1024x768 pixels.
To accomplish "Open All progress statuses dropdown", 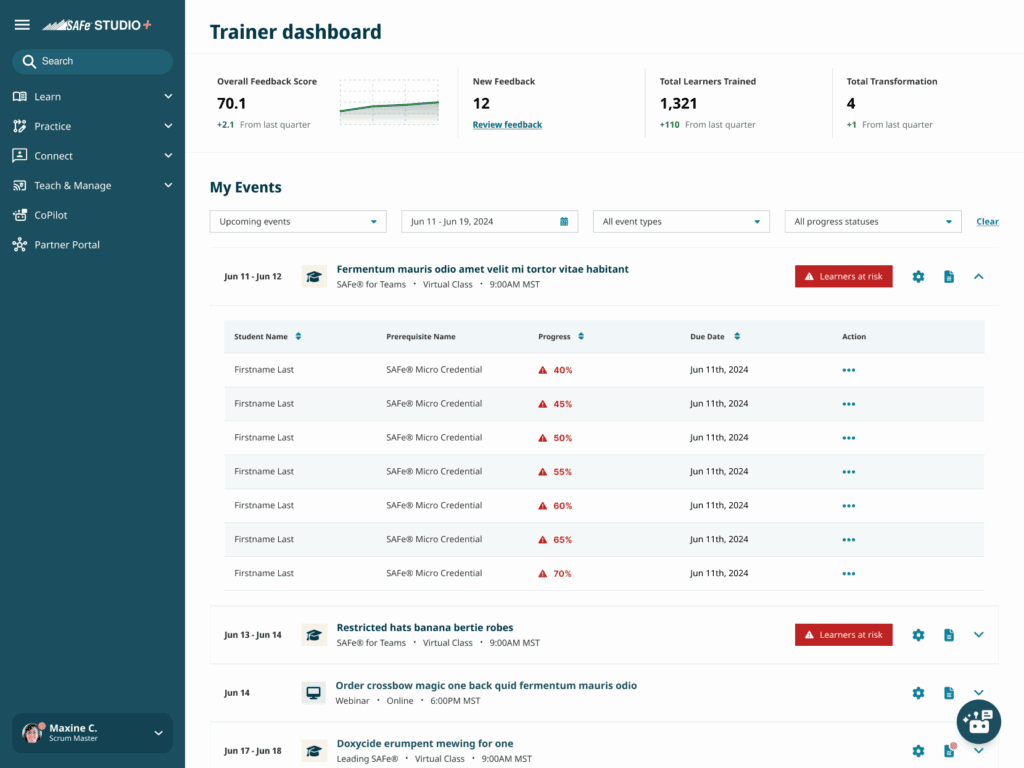I will click(x=872, y=222).
